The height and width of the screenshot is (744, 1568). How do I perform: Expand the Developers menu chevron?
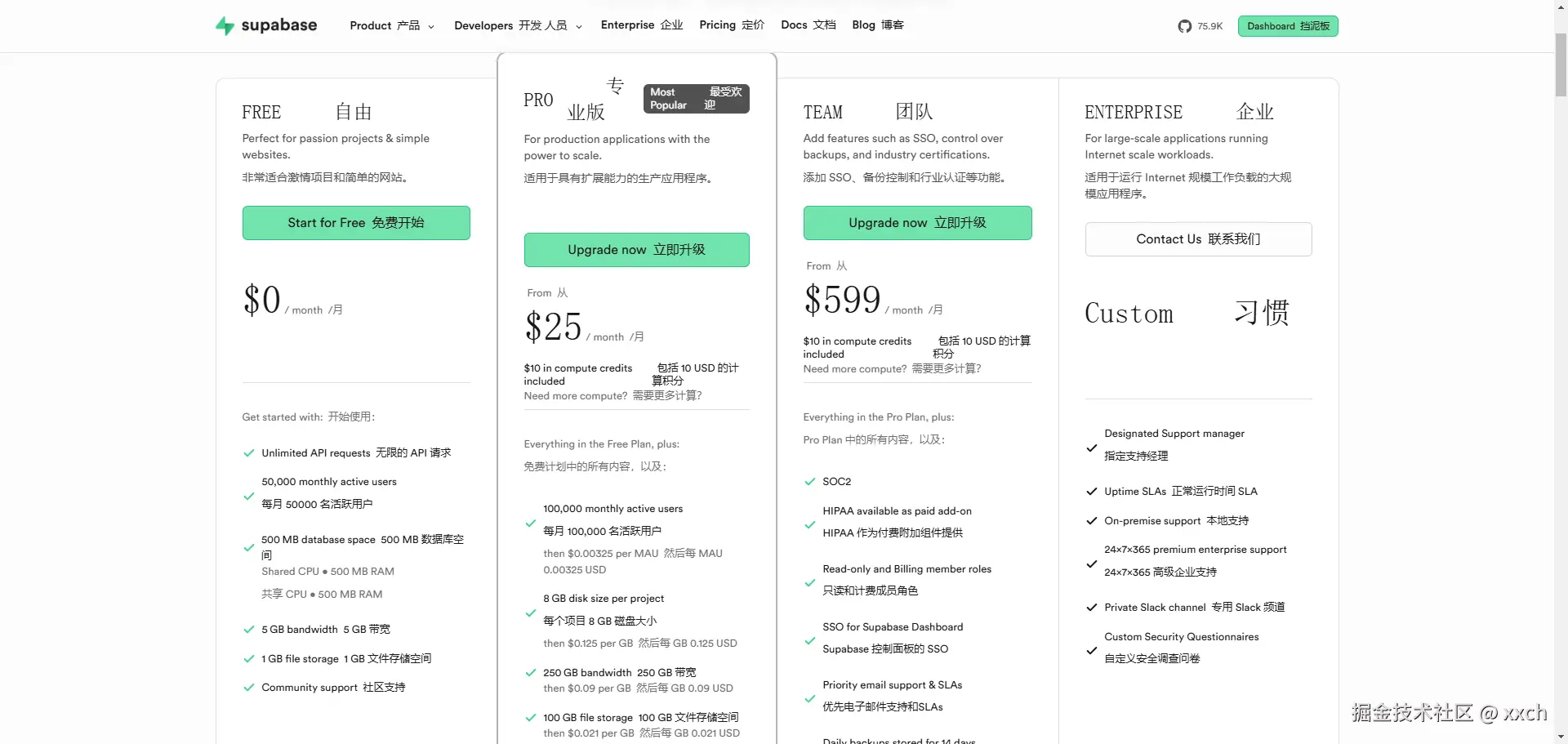tap(579, 26)
